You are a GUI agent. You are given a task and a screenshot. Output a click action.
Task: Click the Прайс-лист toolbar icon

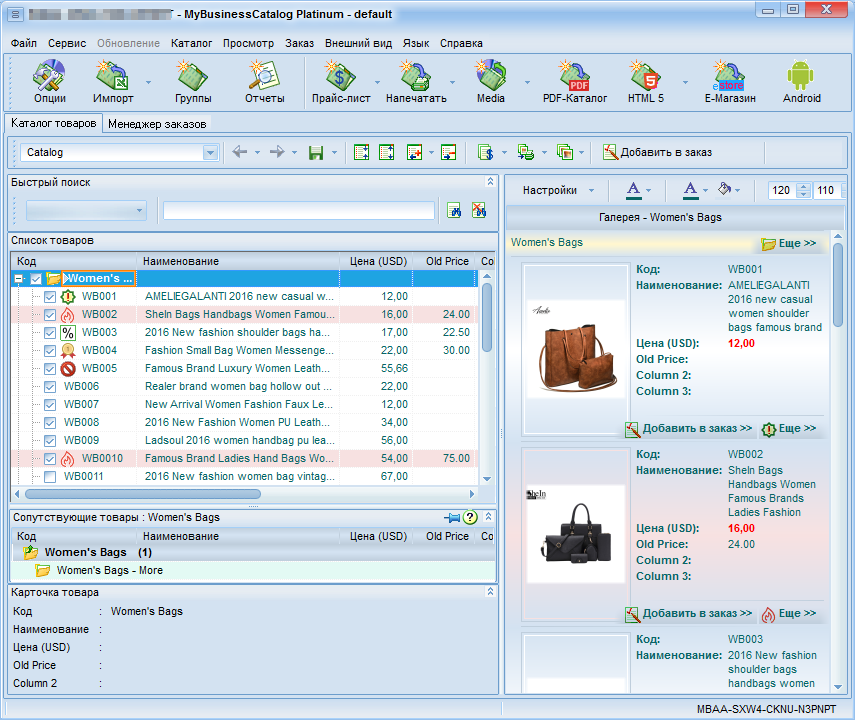pos(341,82)
